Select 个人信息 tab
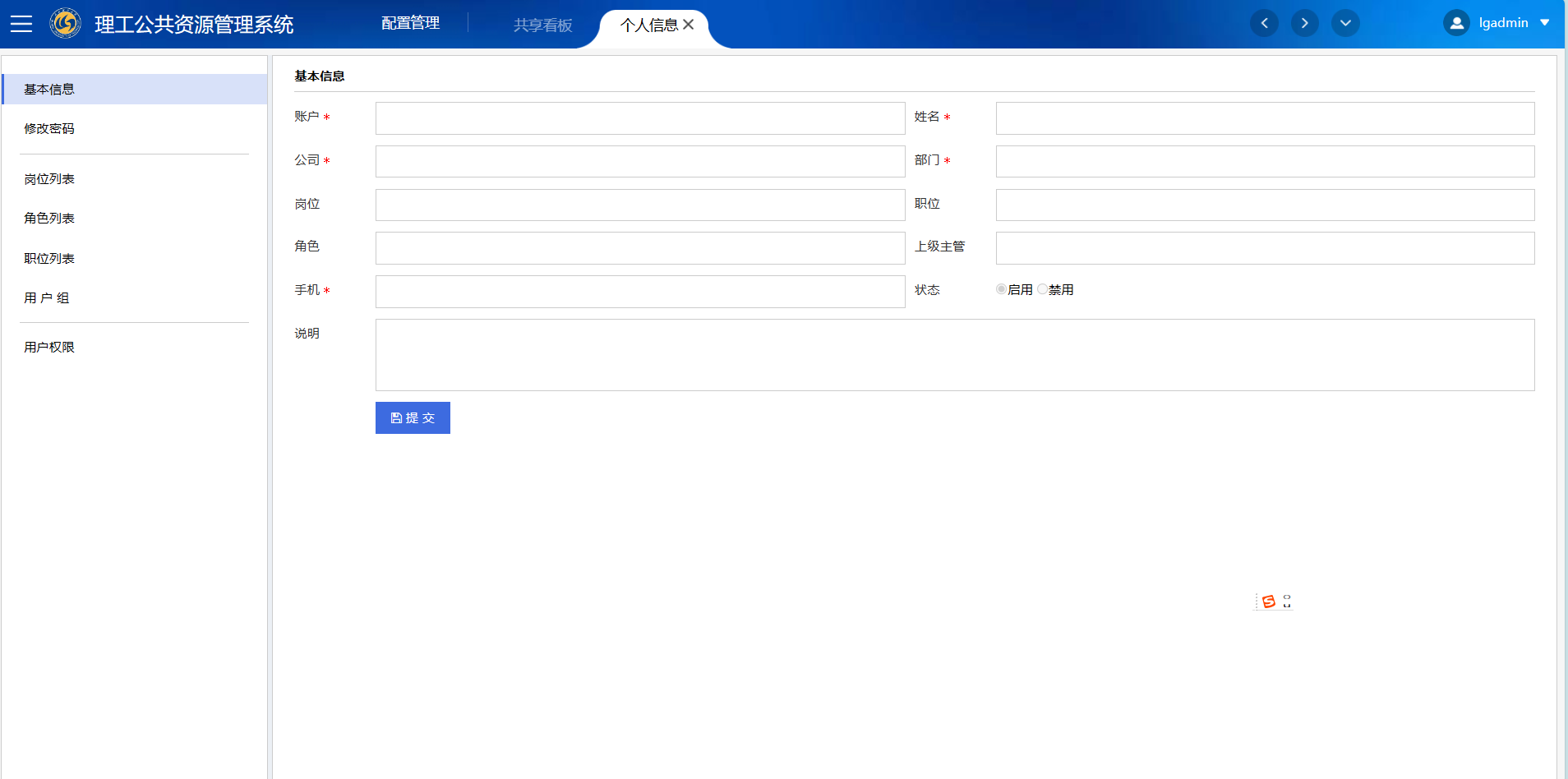Image resolution: width=1568 pixels, height=779 pixels. click(648, 25)
